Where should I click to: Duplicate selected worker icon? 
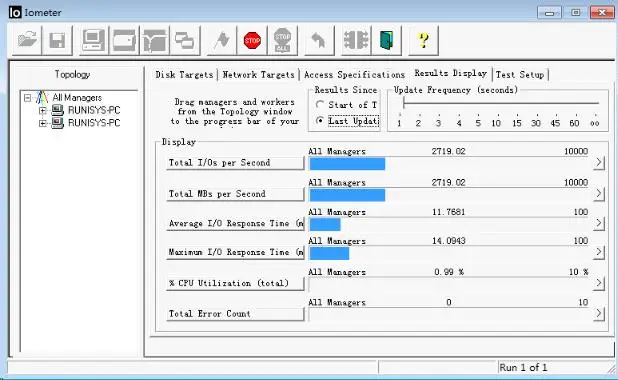coord(185,40)
